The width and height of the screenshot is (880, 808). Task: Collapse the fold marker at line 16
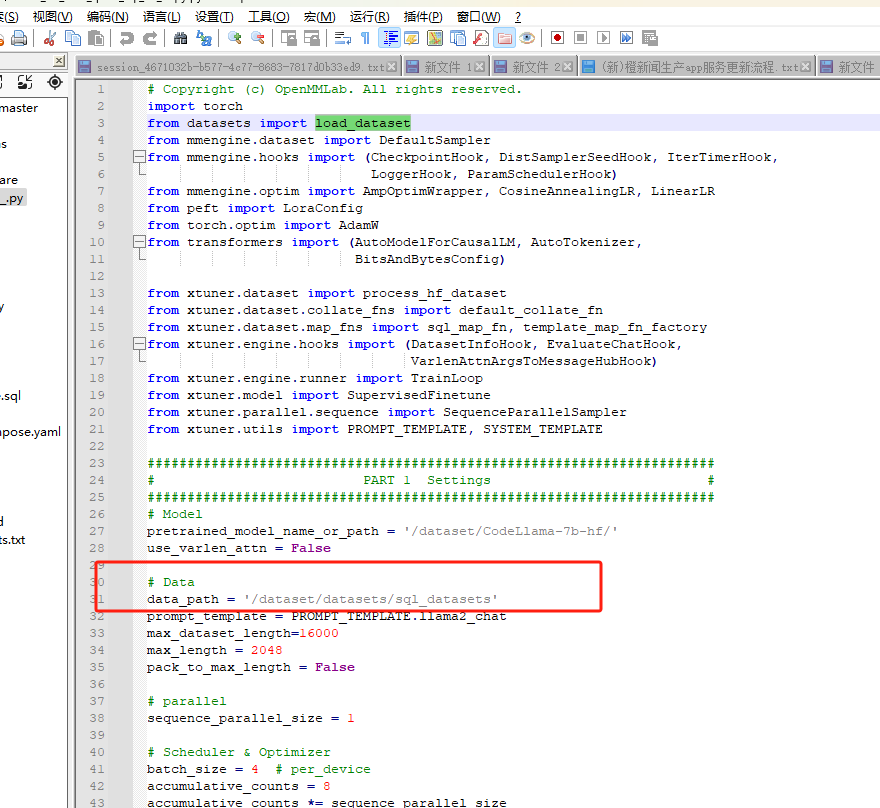[139, 344]
